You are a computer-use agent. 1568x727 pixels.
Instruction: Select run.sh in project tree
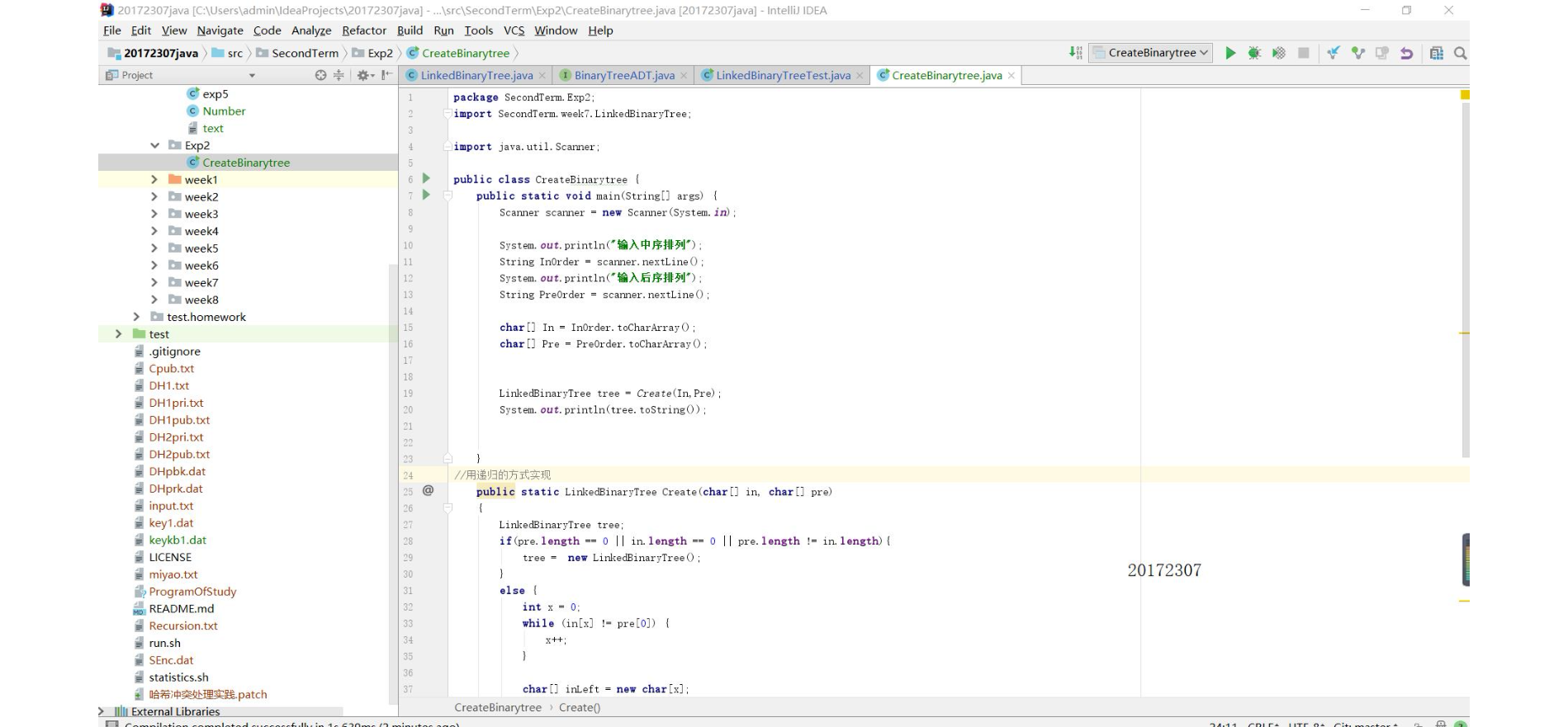coord(164,644)
